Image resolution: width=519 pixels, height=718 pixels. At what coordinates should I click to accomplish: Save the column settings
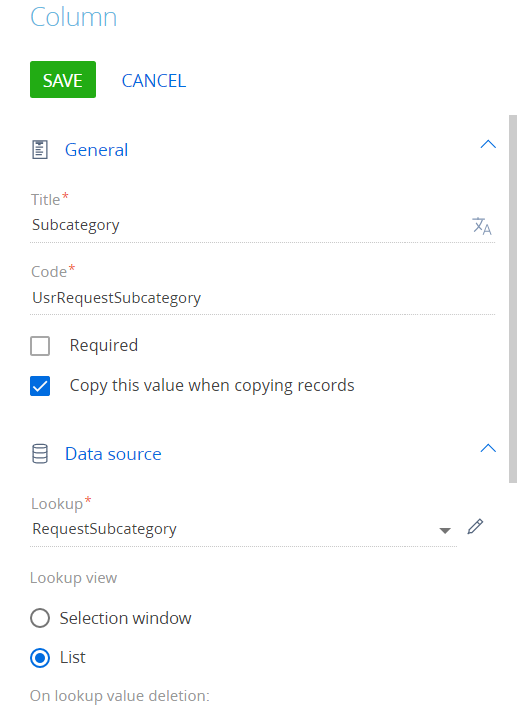tap(63, 80)
